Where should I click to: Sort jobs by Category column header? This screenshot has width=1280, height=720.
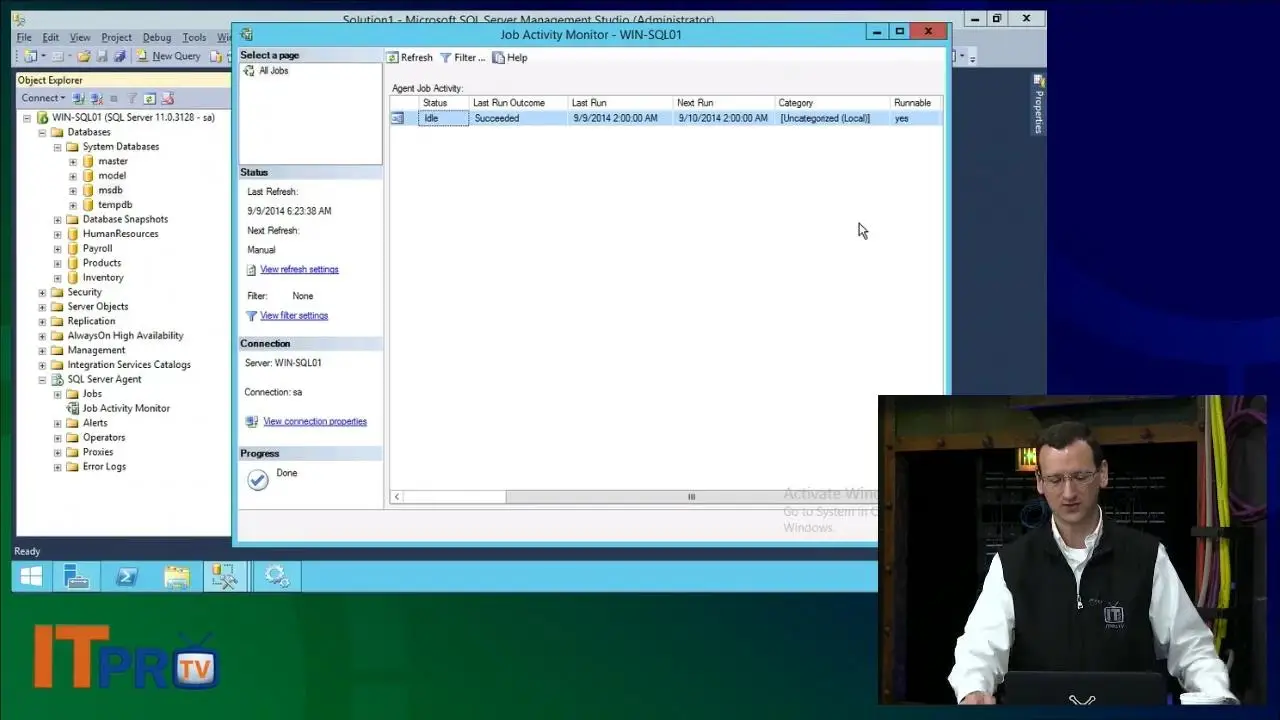(833, 103)
